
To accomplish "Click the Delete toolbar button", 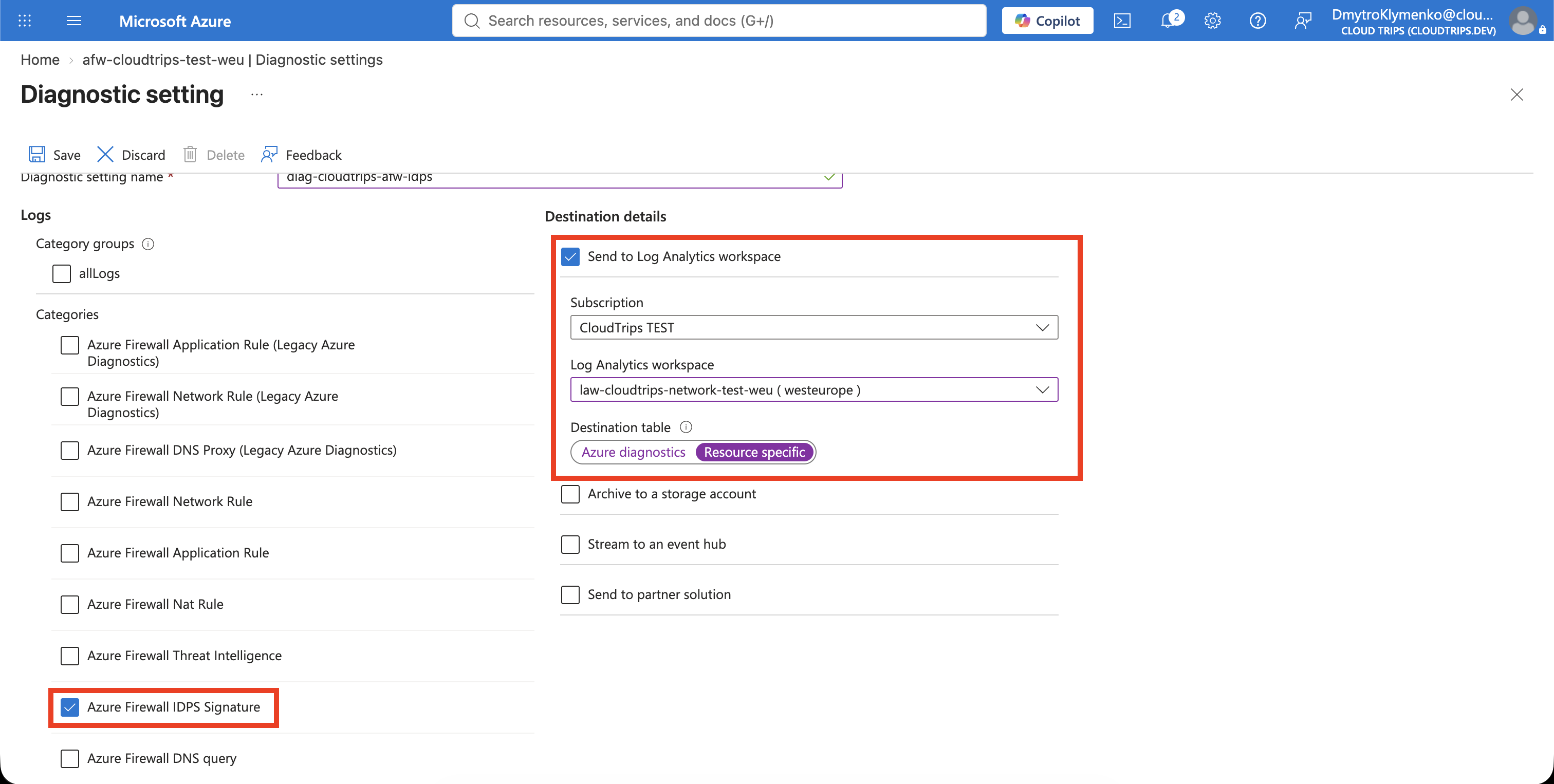I will pos(214,155).
